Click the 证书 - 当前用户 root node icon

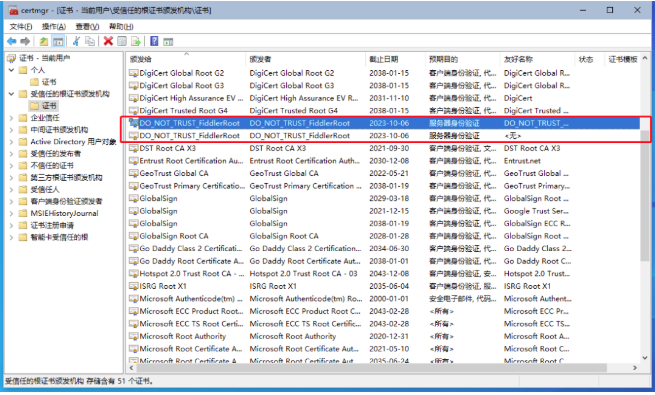pos(12,58)
